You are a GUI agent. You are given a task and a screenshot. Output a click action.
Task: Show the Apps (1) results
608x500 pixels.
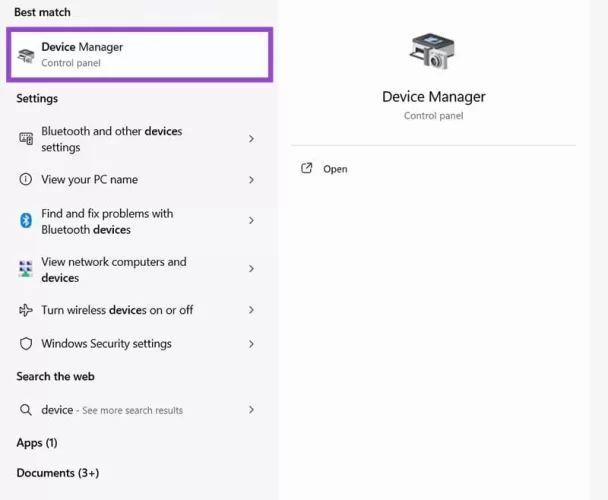coord(37,443)
